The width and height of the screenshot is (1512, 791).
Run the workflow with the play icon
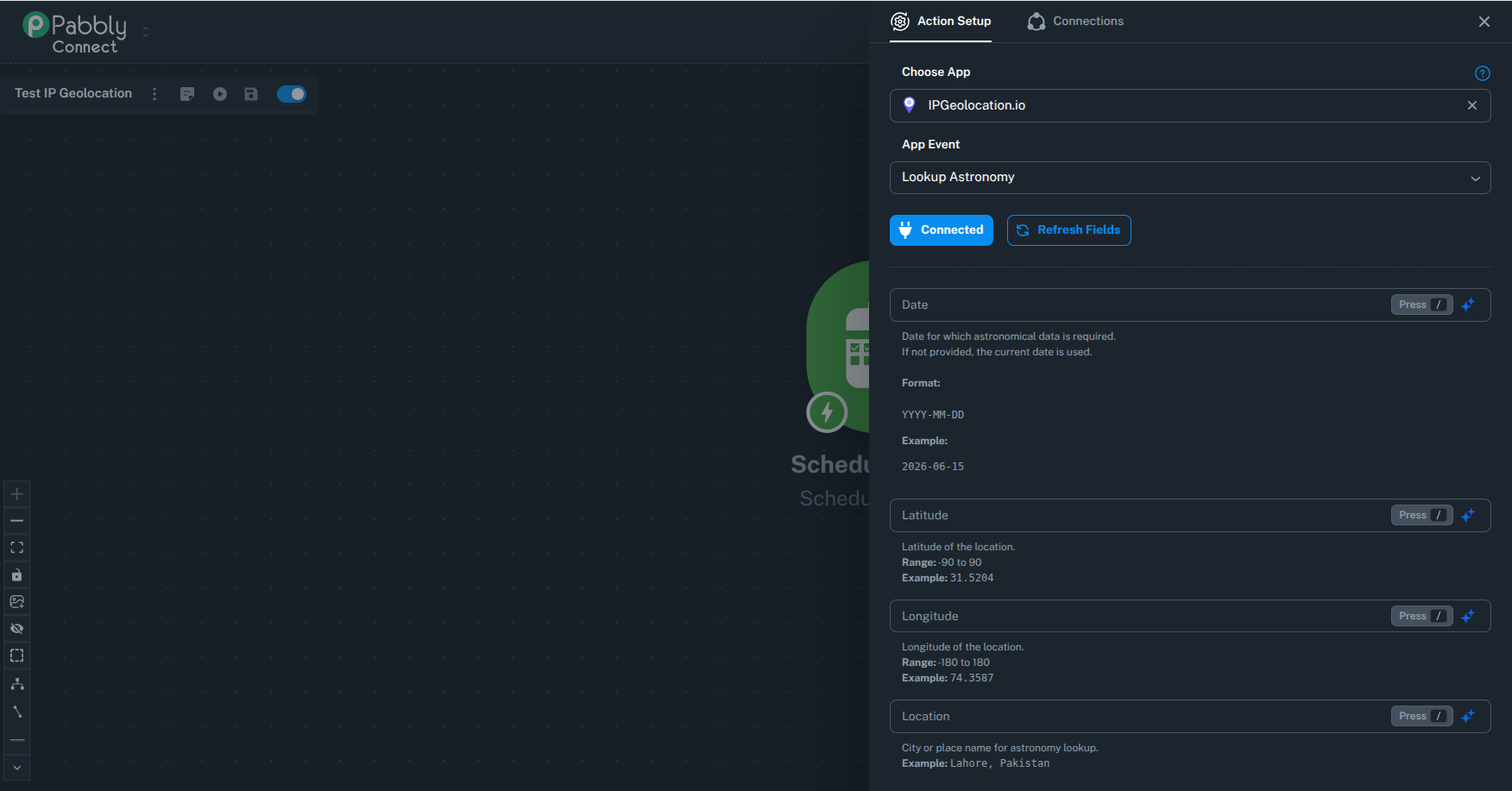click(x=220, y=94)
